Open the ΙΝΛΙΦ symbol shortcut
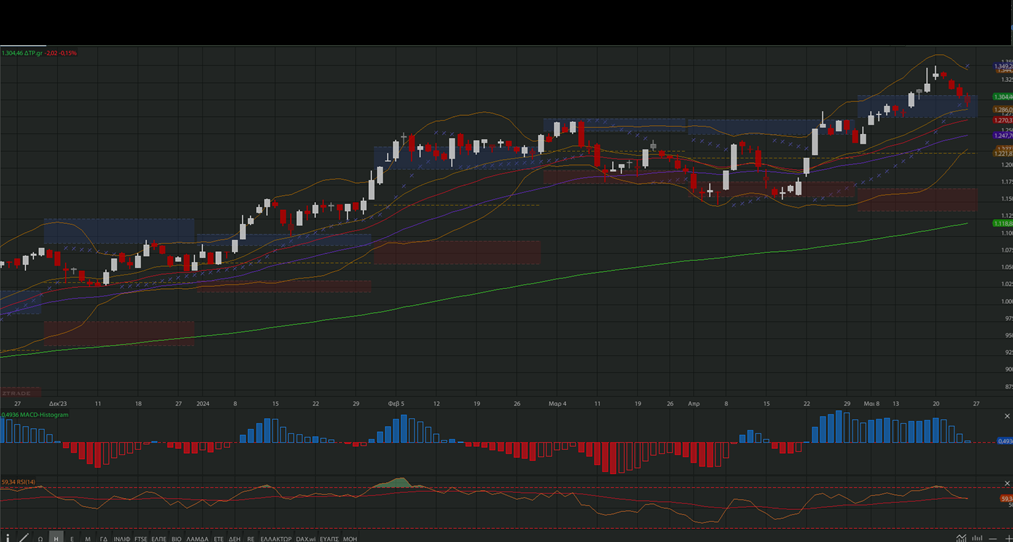Screen dimensions: 1013x542 pos(121,539)
